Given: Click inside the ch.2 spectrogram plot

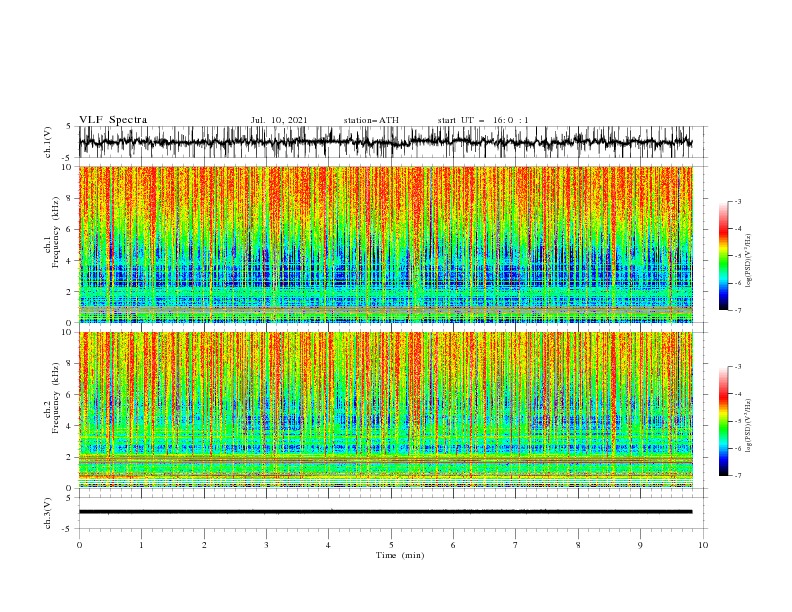Looking at the screenshot, I should [x=385, y=410].
